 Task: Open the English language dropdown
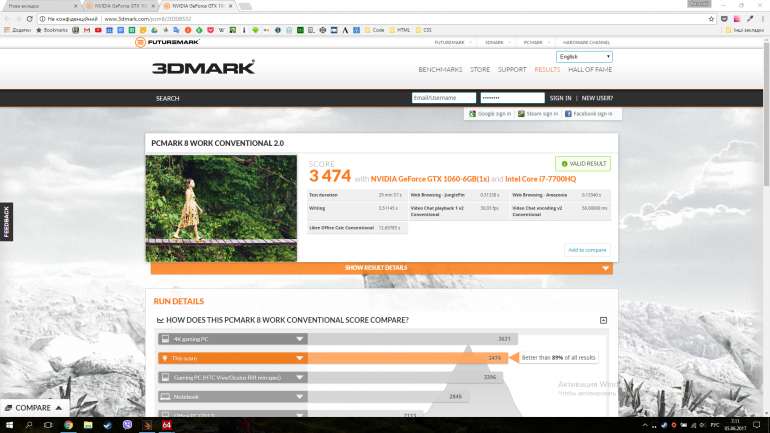[x=584, y=56]
